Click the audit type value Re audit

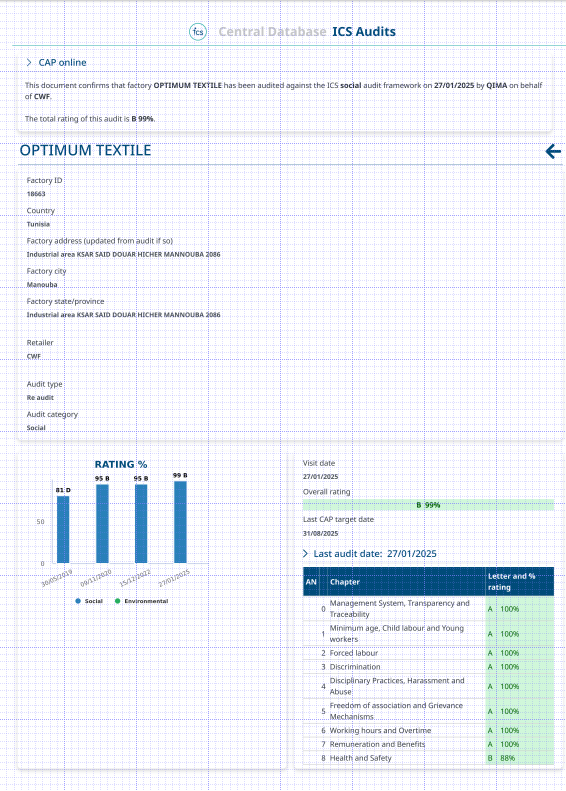click(40, 398)
